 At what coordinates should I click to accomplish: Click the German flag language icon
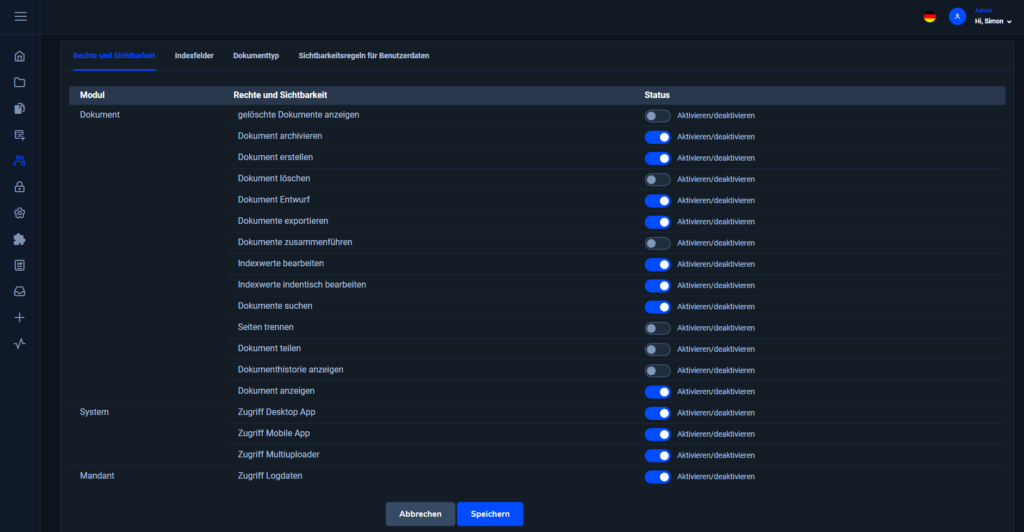coord(929,17)
